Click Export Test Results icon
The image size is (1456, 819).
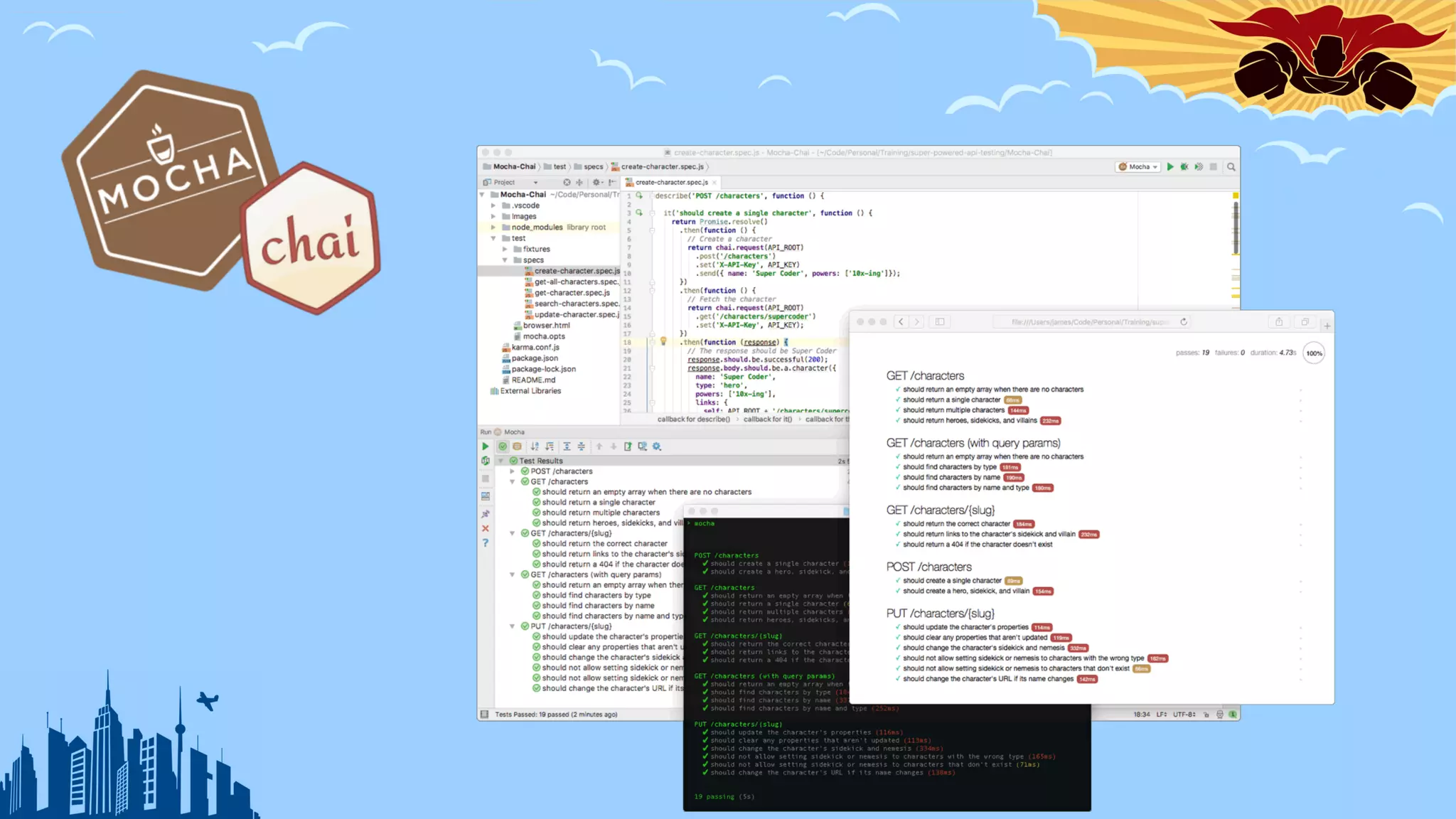628,446
